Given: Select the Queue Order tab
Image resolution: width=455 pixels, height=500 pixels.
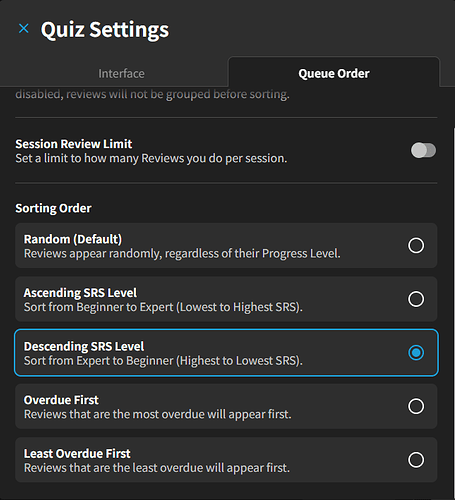Looking at the screenshot, I should (334, 73).
